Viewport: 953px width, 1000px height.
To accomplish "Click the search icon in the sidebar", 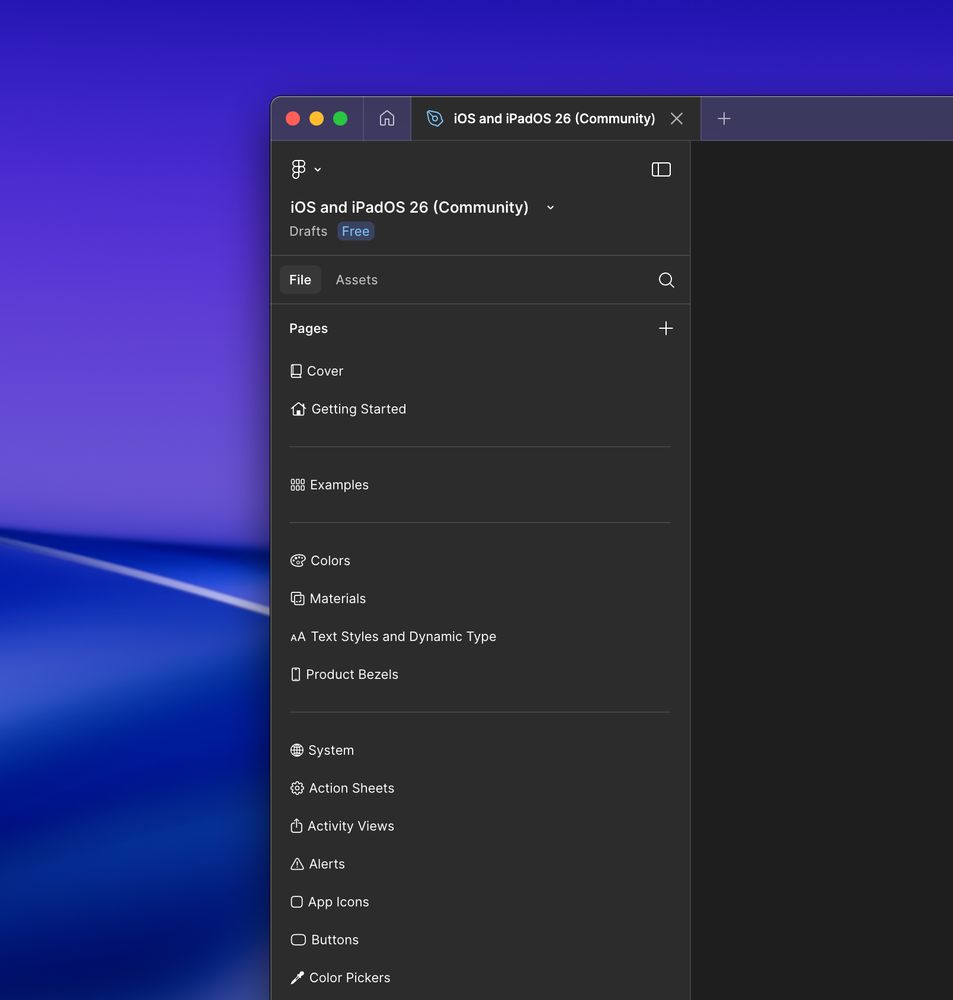I will pyautogui.click(x=666, y=280).
